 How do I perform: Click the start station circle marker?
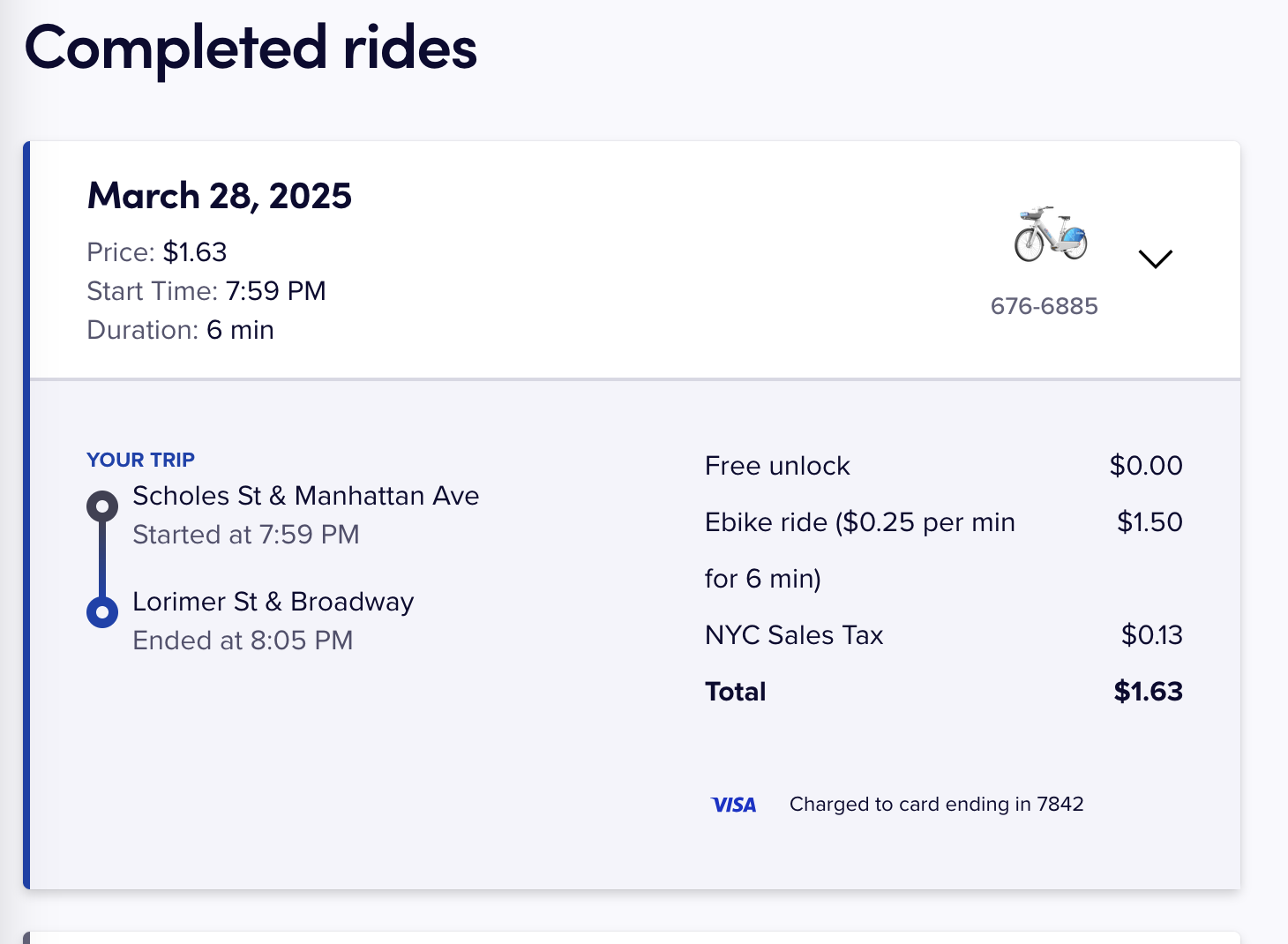pyautogui.click(x=102, y=506)
